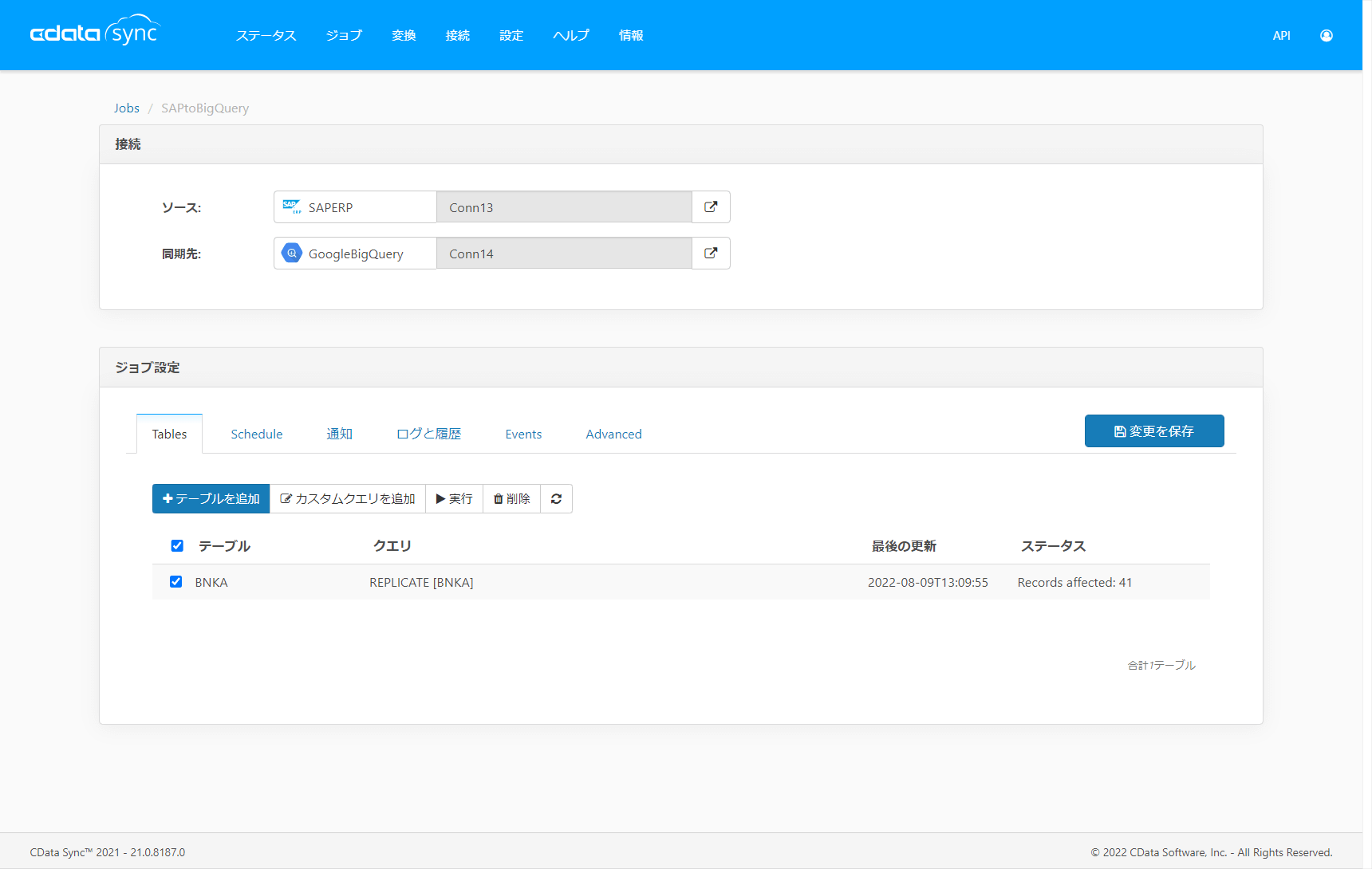This screenshot has width=1372, height=869.
Task: Click the テーブル column header
Action: [x=224, y=546]
